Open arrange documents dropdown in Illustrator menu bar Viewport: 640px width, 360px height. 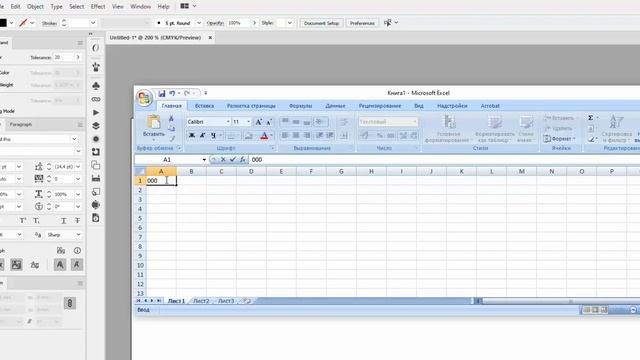click(188, 6)
